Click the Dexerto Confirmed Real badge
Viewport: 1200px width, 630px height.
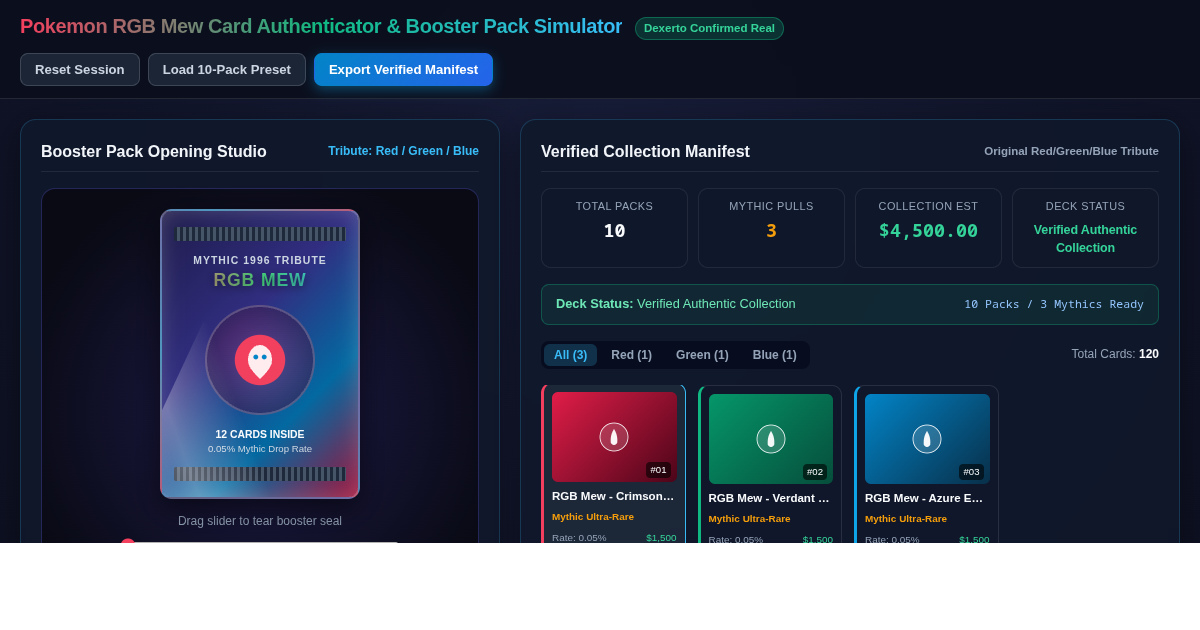[709, 28]
